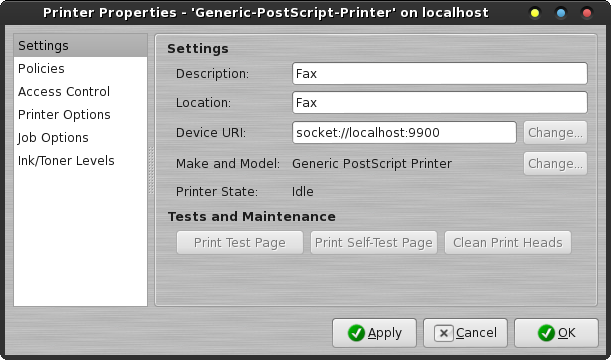Open the Access Control page
This screenshot has height=360, width=611.
tap(80, 92)
